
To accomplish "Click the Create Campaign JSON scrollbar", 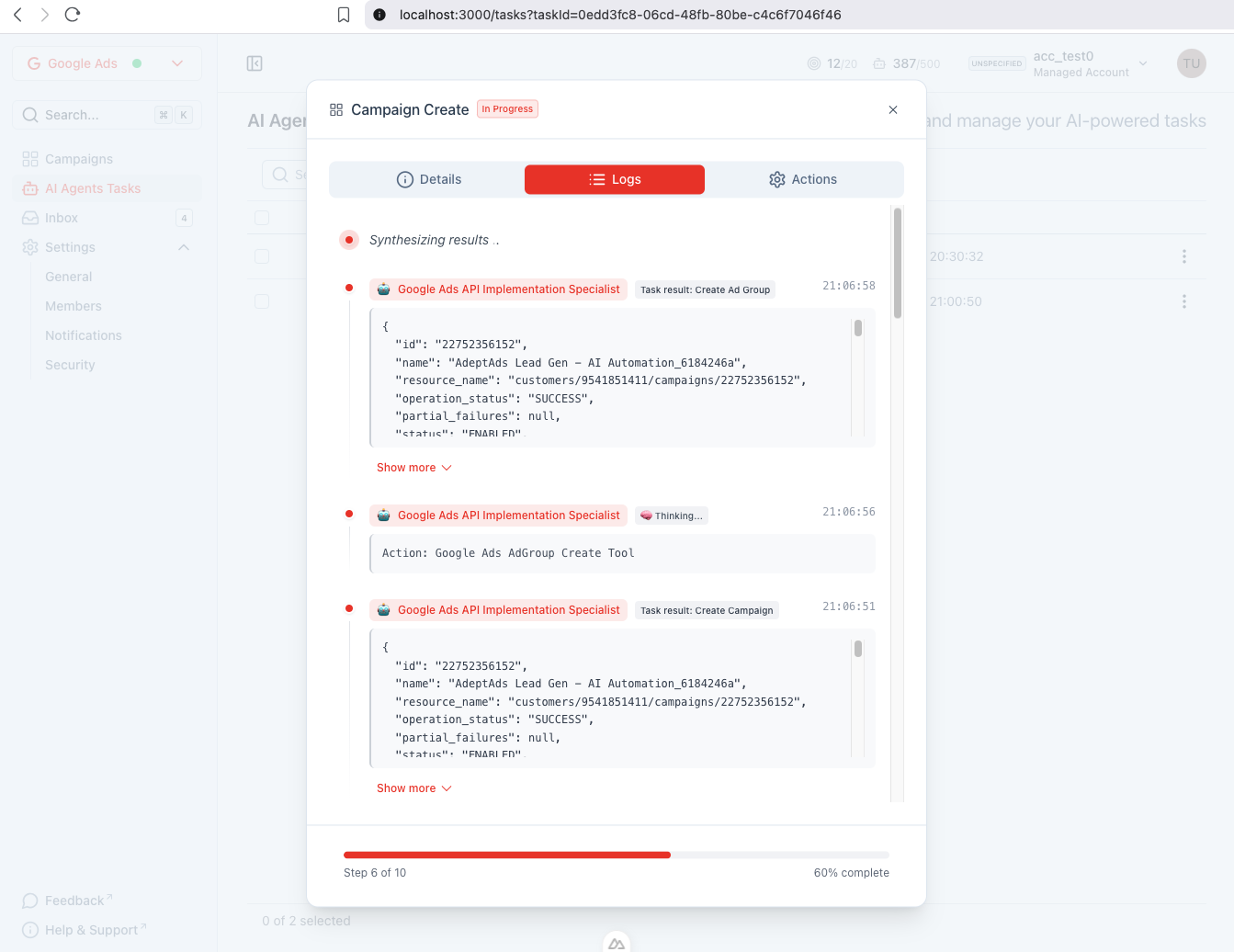I will (858, 649).
